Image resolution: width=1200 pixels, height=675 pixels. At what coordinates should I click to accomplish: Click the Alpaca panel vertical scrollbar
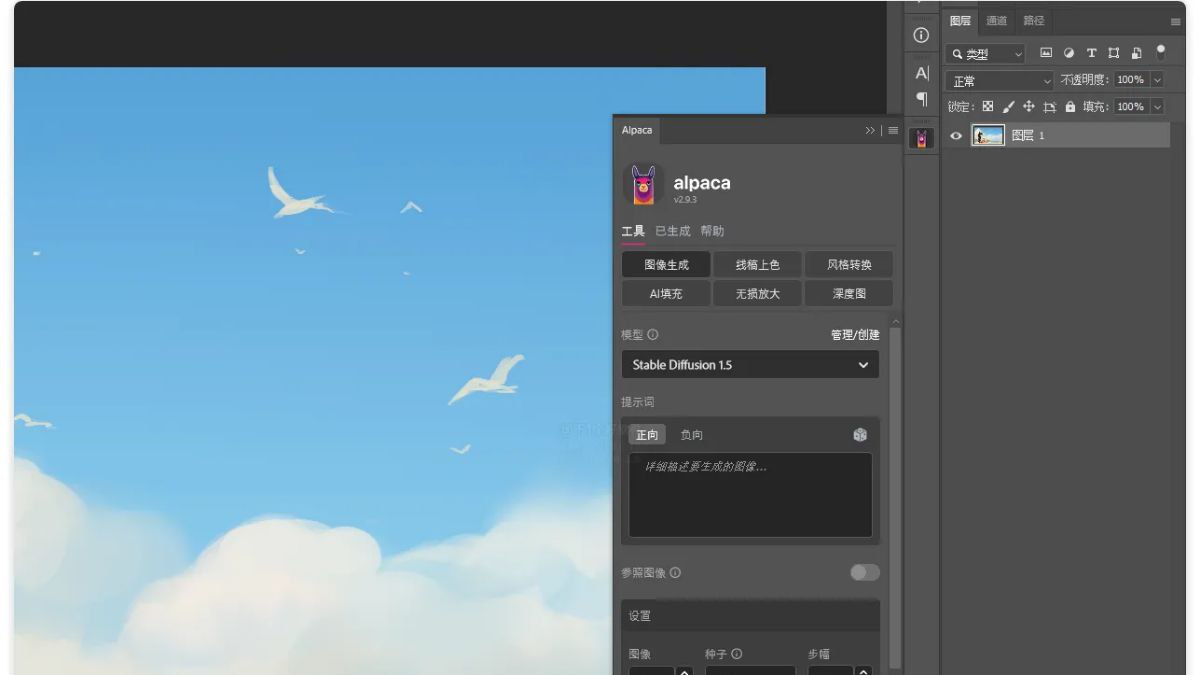[895, 498]
